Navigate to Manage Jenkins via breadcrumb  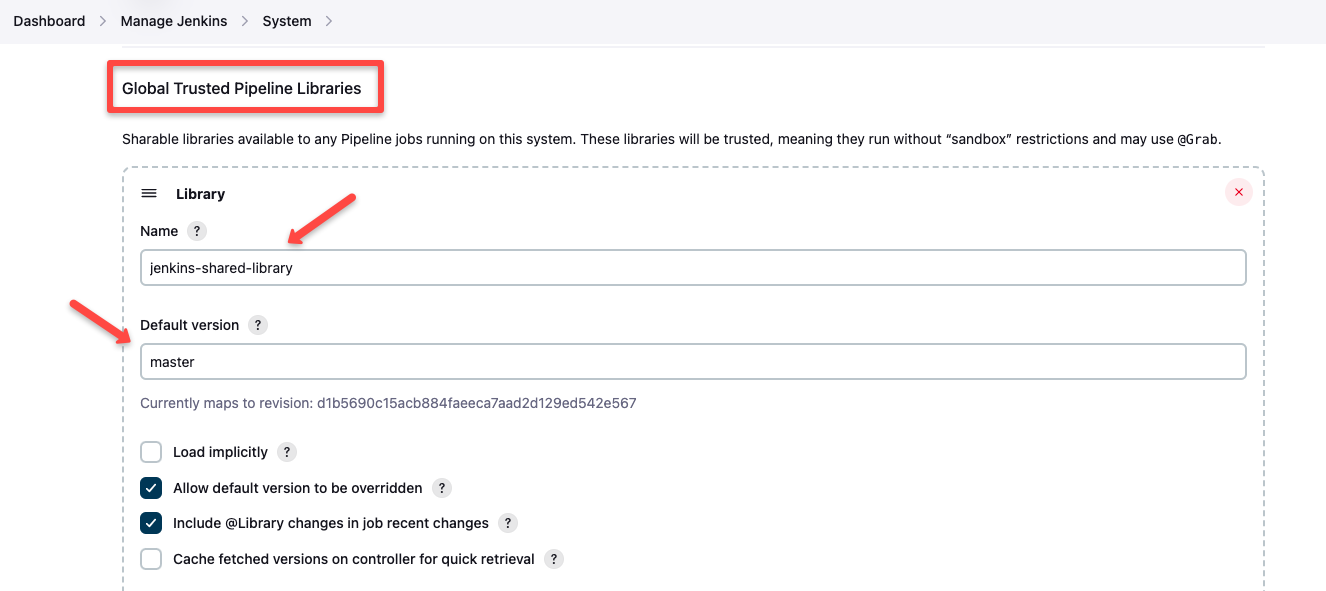(x=172, y=20)
